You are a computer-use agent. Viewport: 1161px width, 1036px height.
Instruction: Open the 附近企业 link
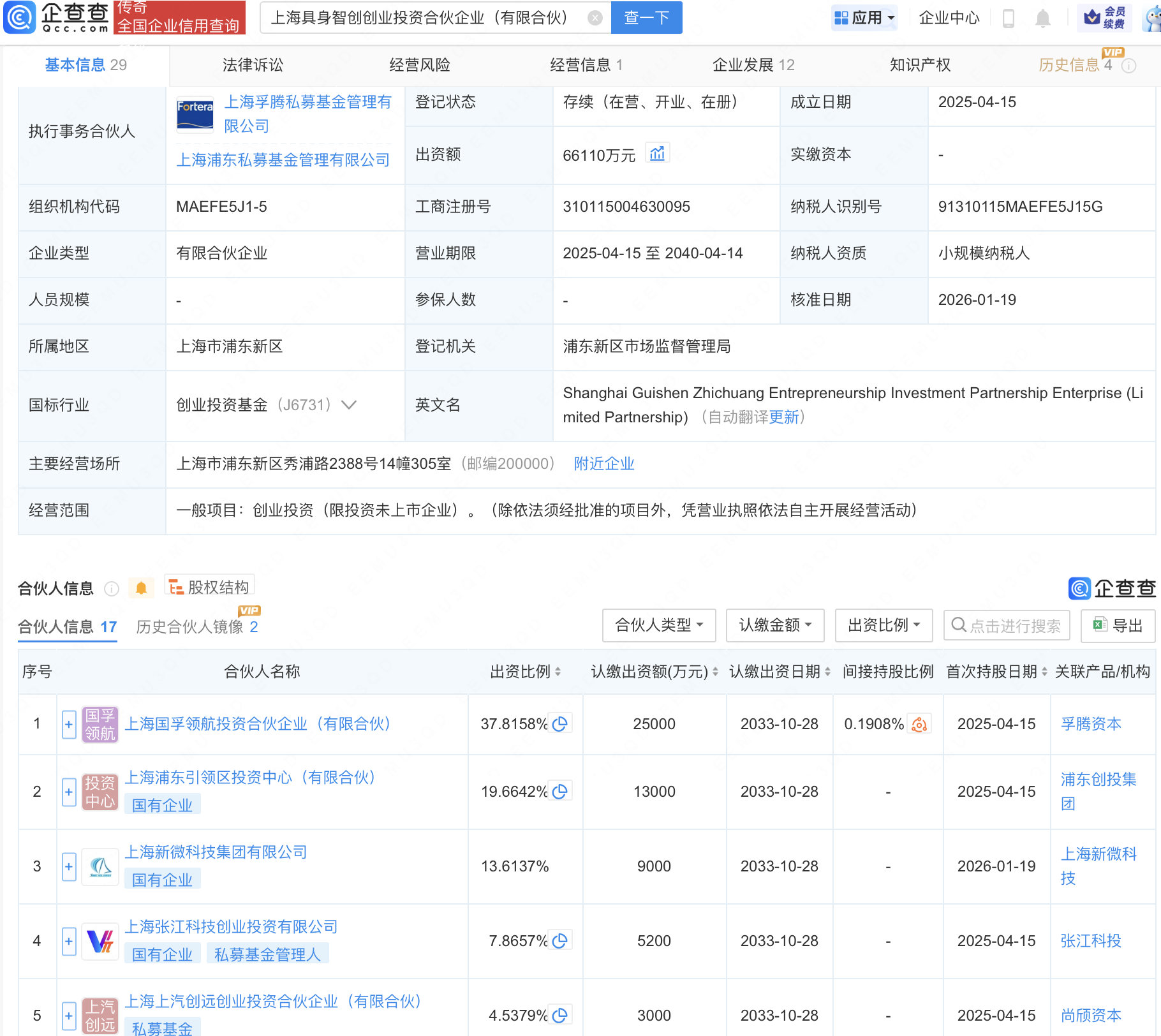(603, 464)
